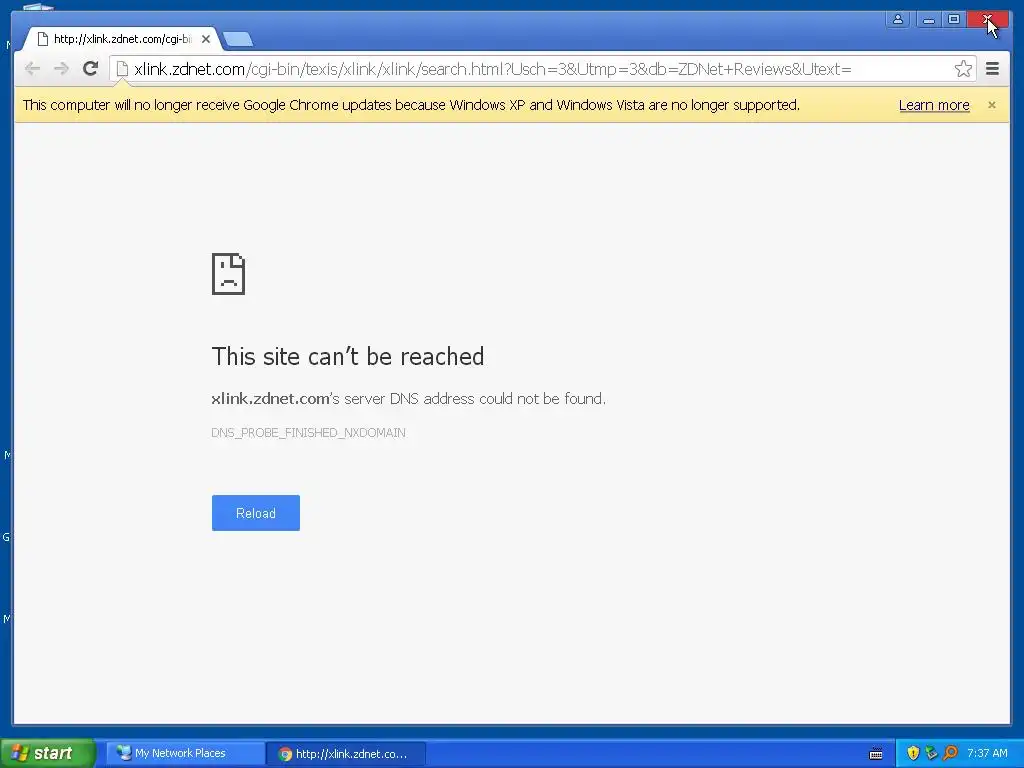1024x768 pixels.
Task: Open the Chrome profile user icon
Action: pyautogui.click(x=898, y=20)
